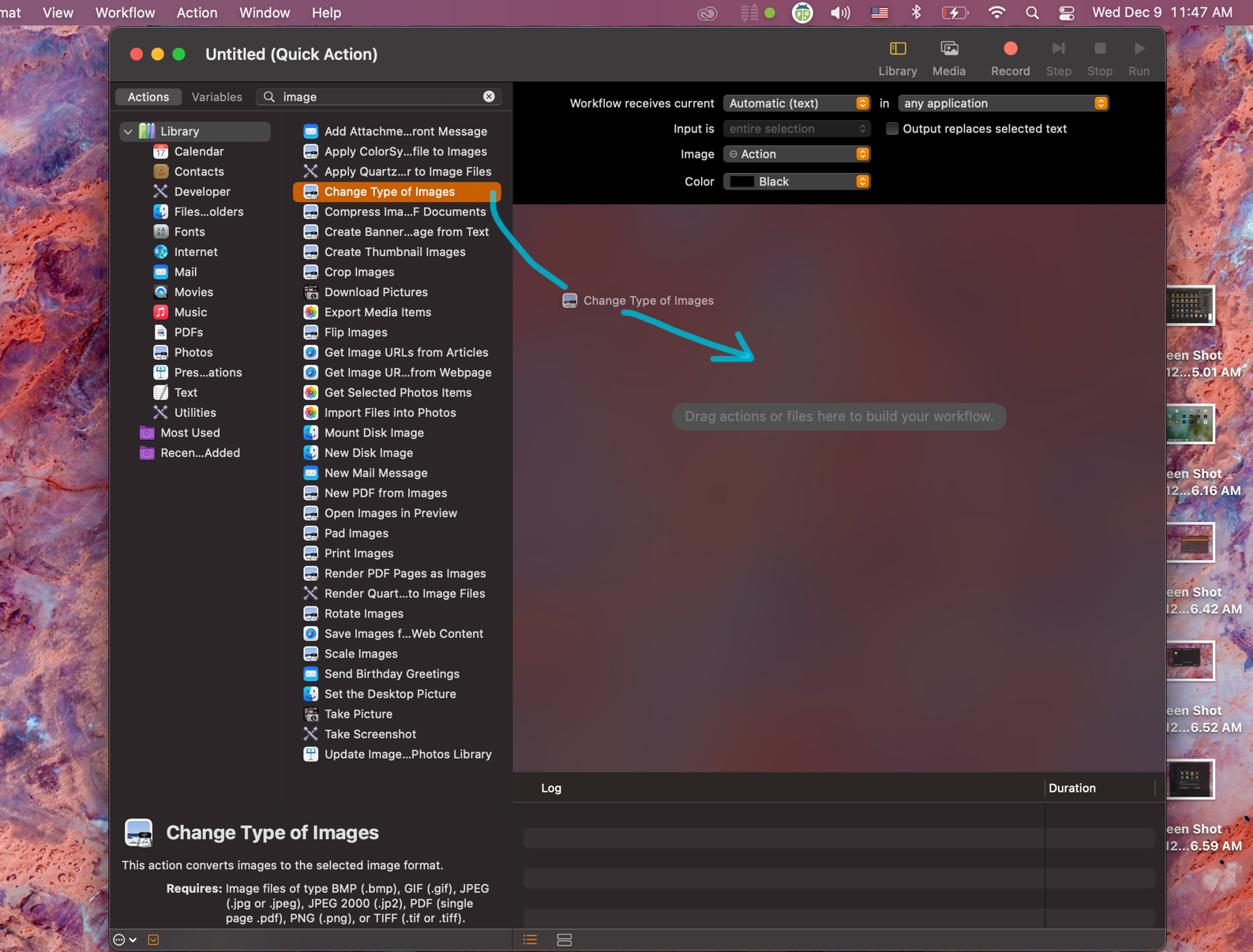The image size is (1253, 952).
Task: Open the Media browser toolbar icon
Action: (x=949, y=49)
